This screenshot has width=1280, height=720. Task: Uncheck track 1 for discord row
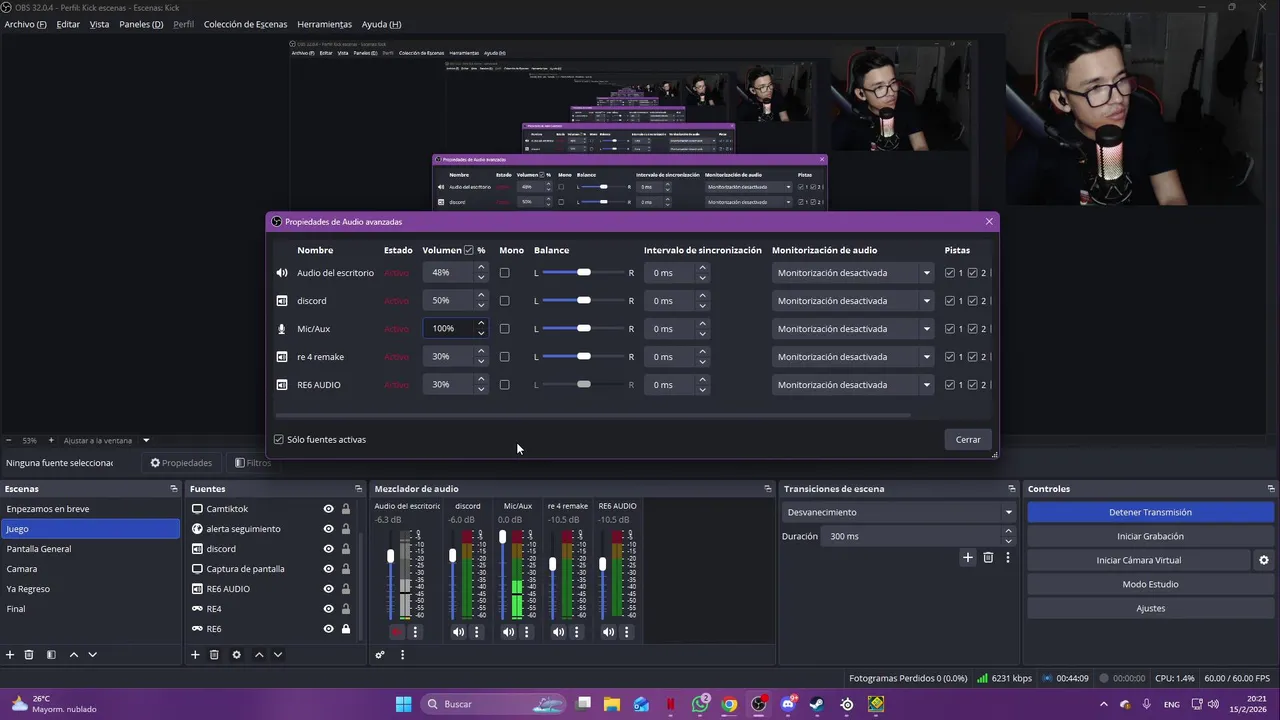click(x=950, y=301)
